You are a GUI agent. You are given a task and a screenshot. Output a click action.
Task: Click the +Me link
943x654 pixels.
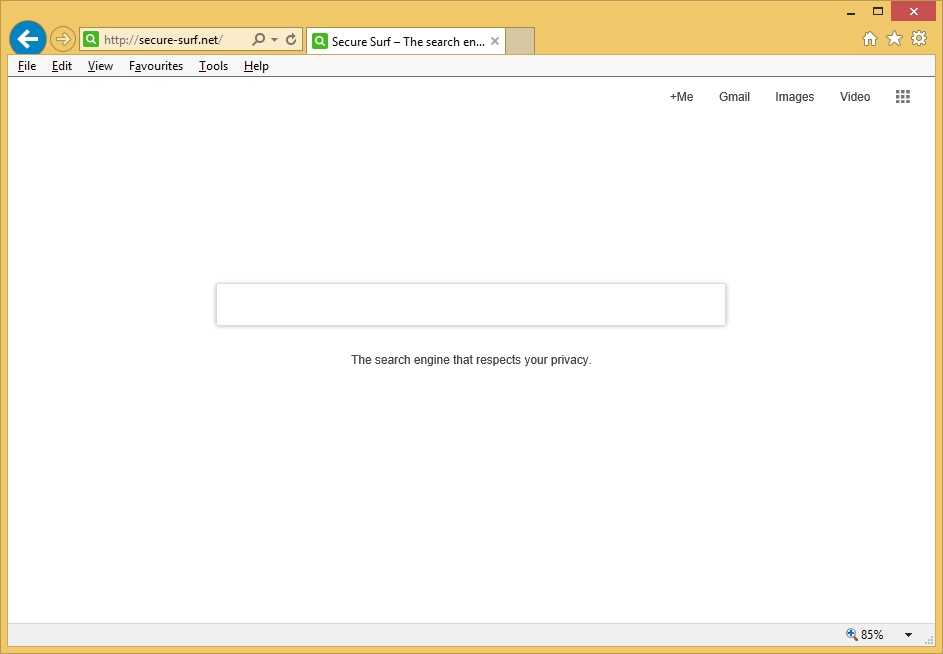[681, 97]
